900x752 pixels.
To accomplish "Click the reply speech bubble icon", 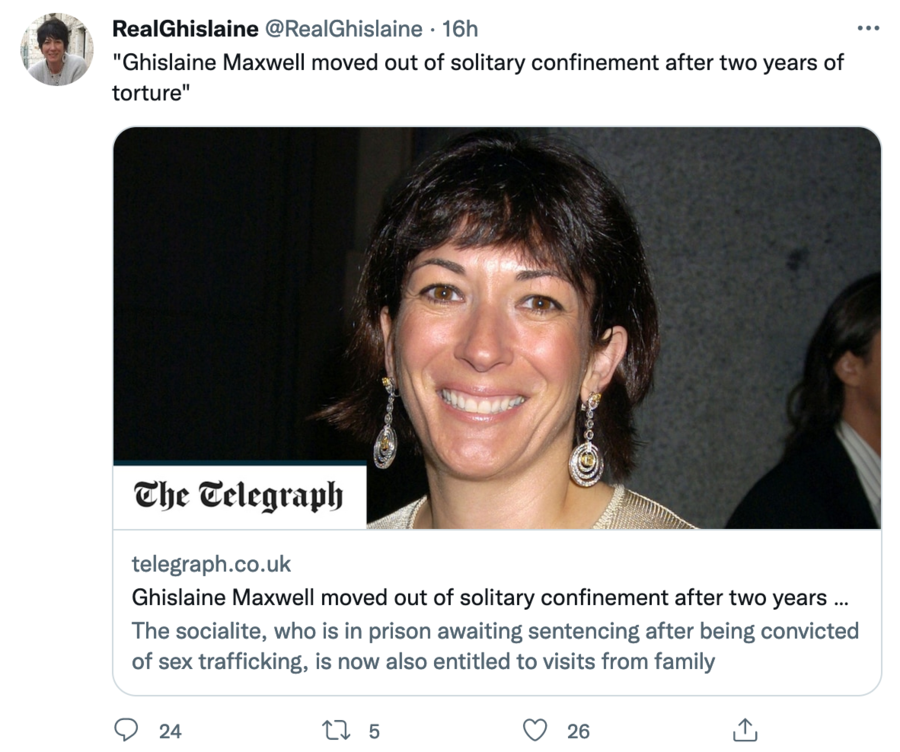I will 125,730.
